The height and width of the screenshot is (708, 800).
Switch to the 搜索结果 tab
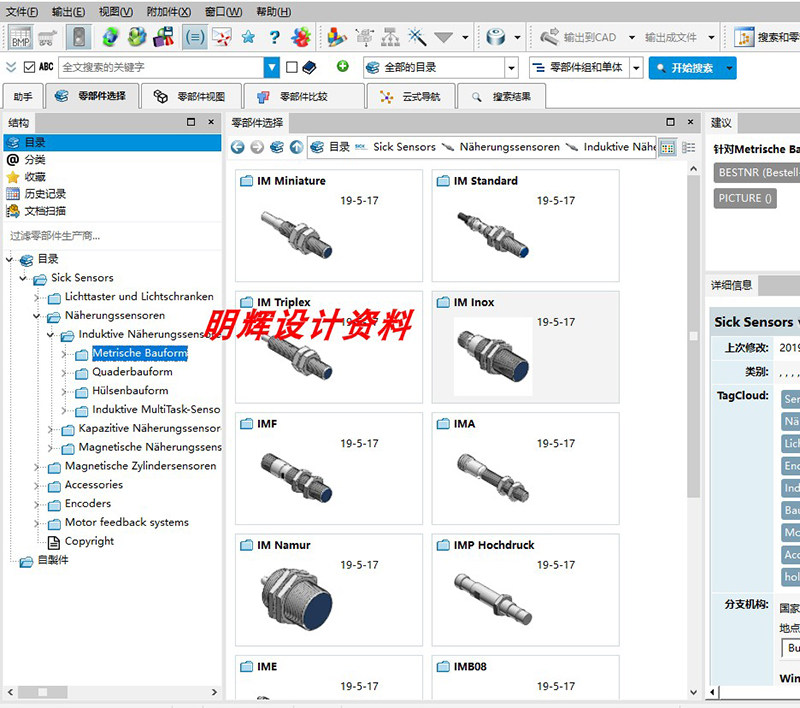point(502,96)
